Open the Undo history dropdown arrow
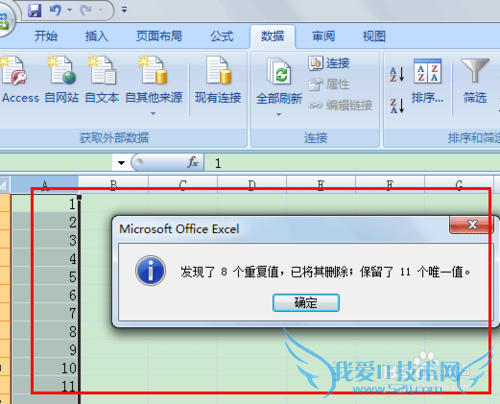 pyautogui.click(x=70, y=10)
